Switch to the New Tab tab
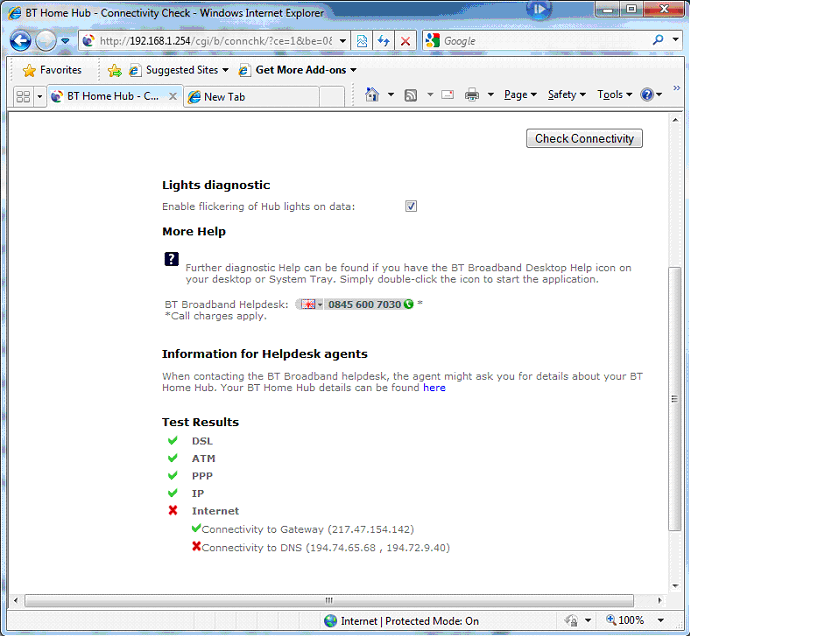The height and width of the screenshot is (636, 819). click(x=252, y=97)
